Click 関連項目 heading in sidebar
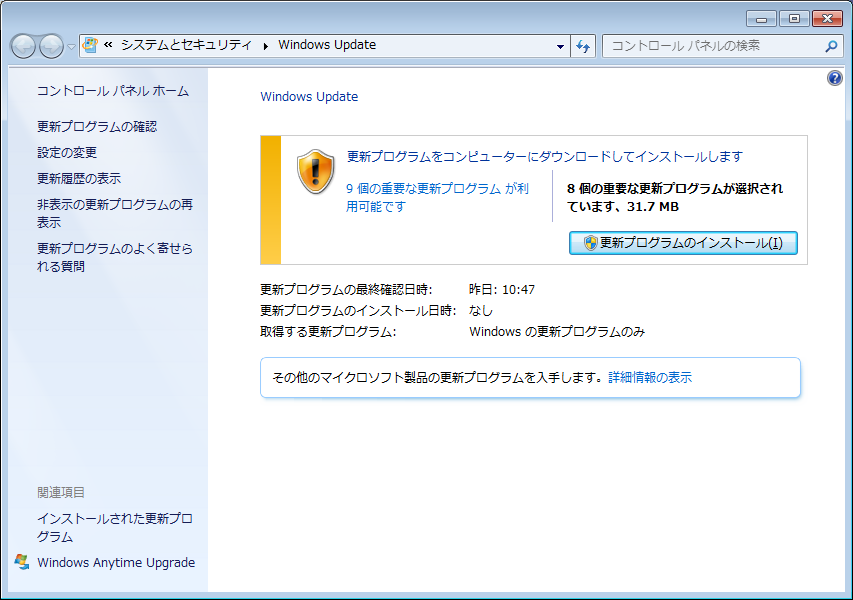The height and width of the screenshot is (600, 853). 61,493
